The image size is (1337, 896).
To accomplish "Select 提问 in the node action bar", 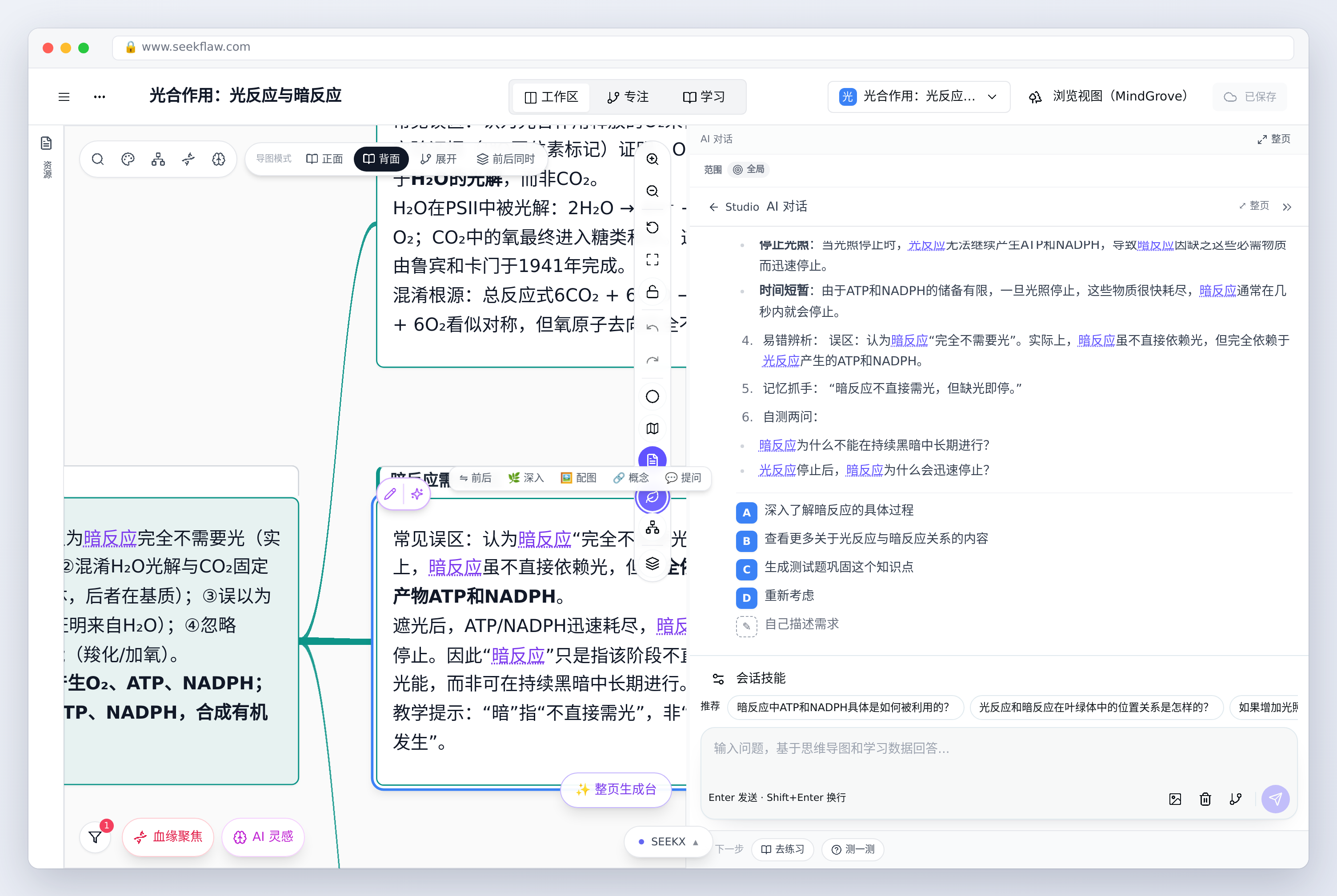I will (683, 478).
